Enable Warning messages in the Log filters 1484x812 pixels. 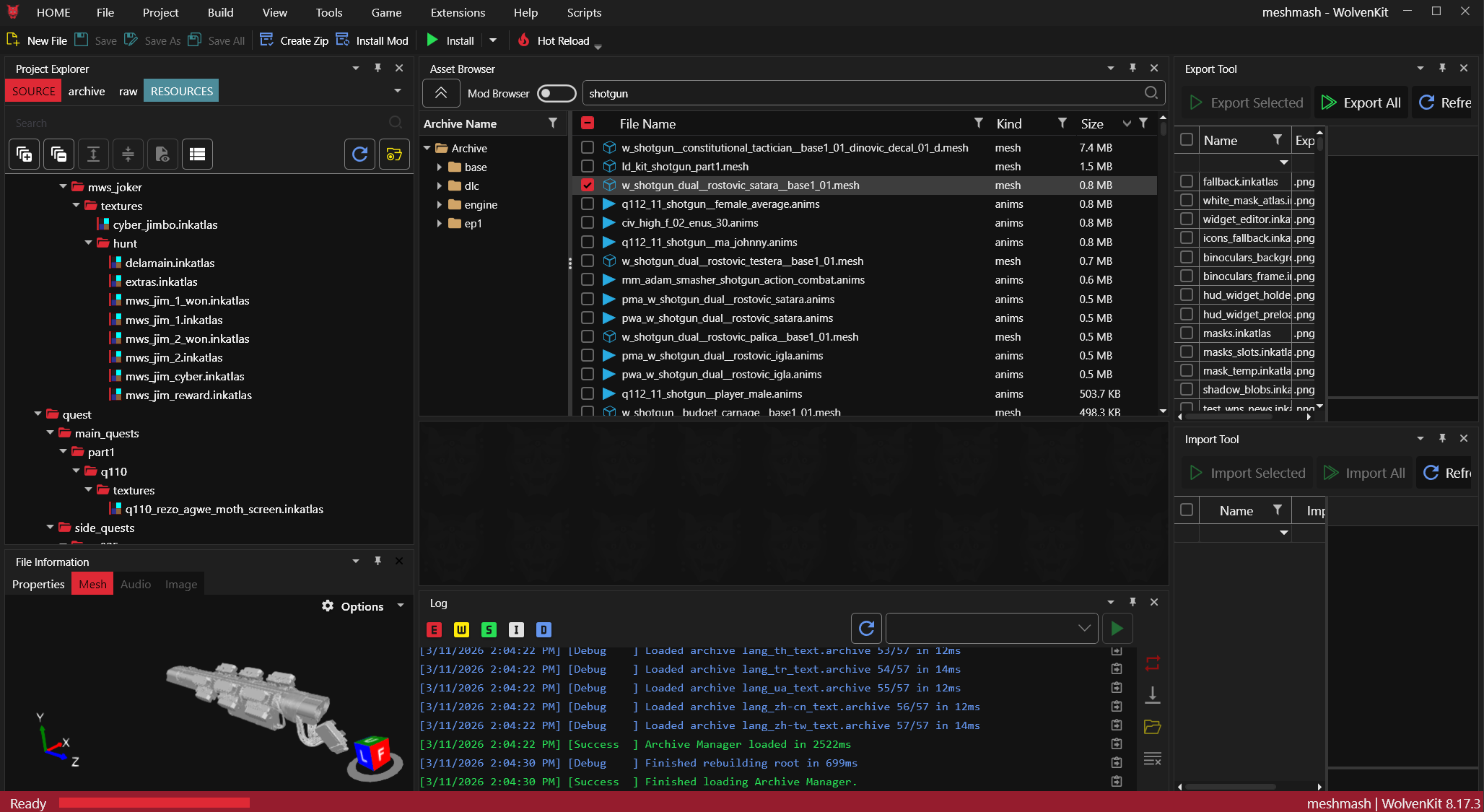click(x=461, y=629)
